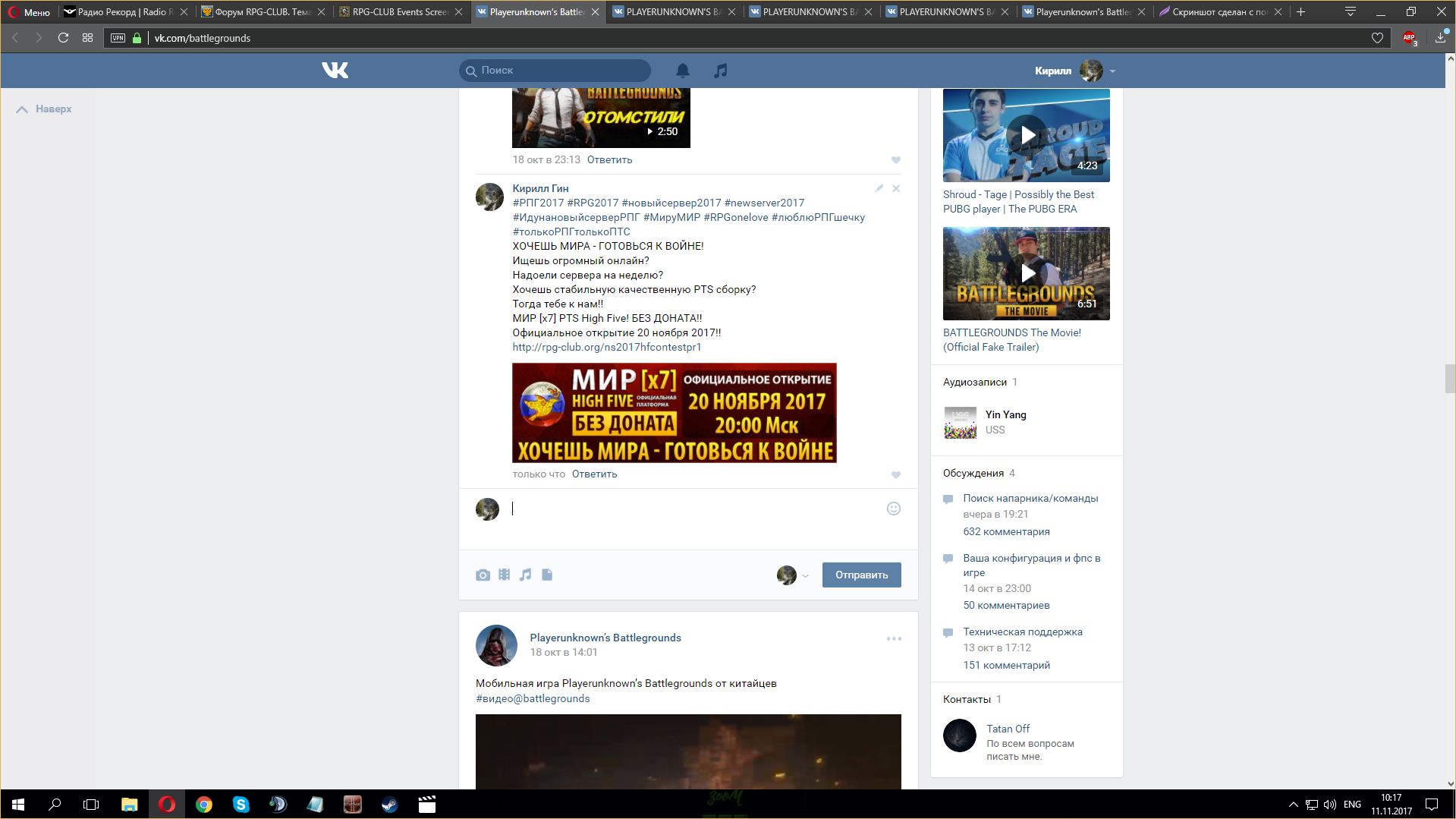Screen dimensions: 1456x819
Task: Reply to the только что comment
Action: [x=594, y=474]
